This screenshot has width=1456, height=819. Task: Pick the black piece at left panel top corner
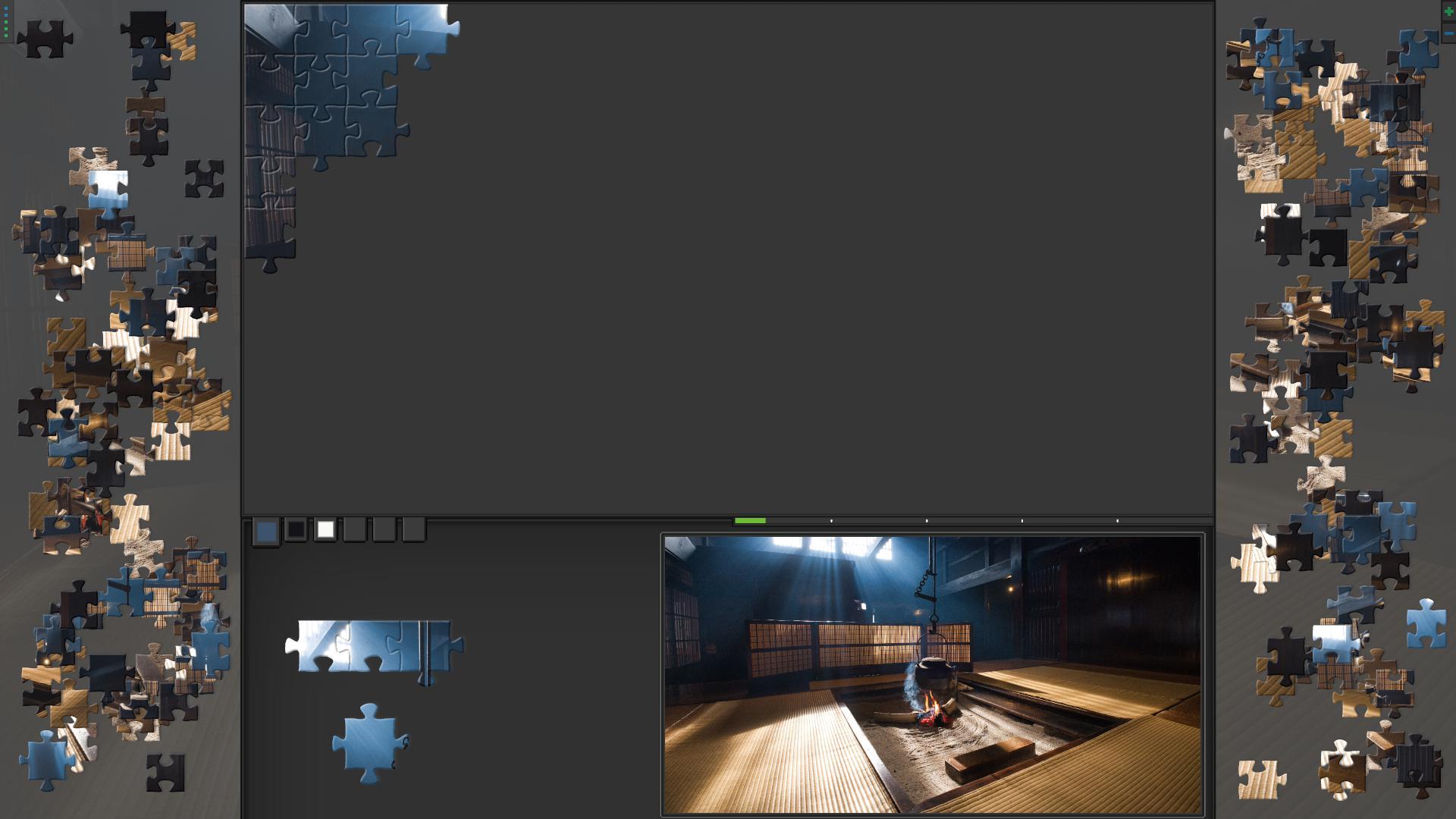(x=45, y=39)
